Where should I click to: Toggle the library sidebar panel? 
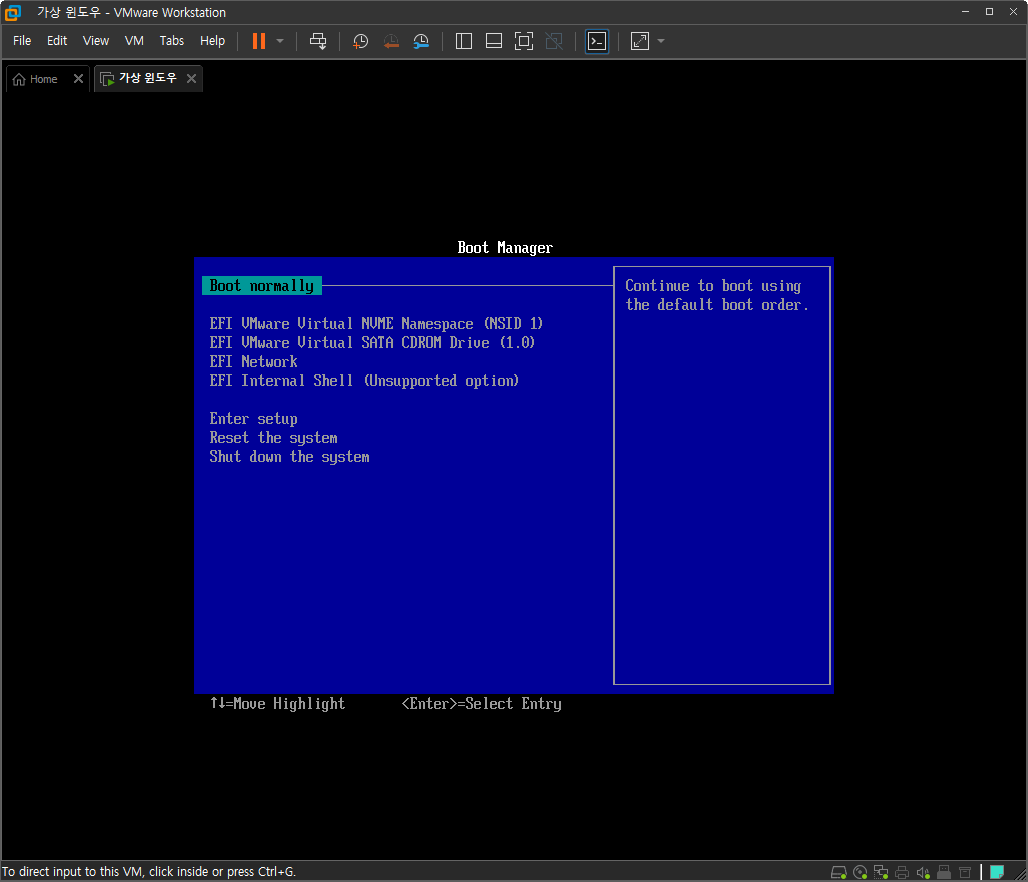click(464, 41)
